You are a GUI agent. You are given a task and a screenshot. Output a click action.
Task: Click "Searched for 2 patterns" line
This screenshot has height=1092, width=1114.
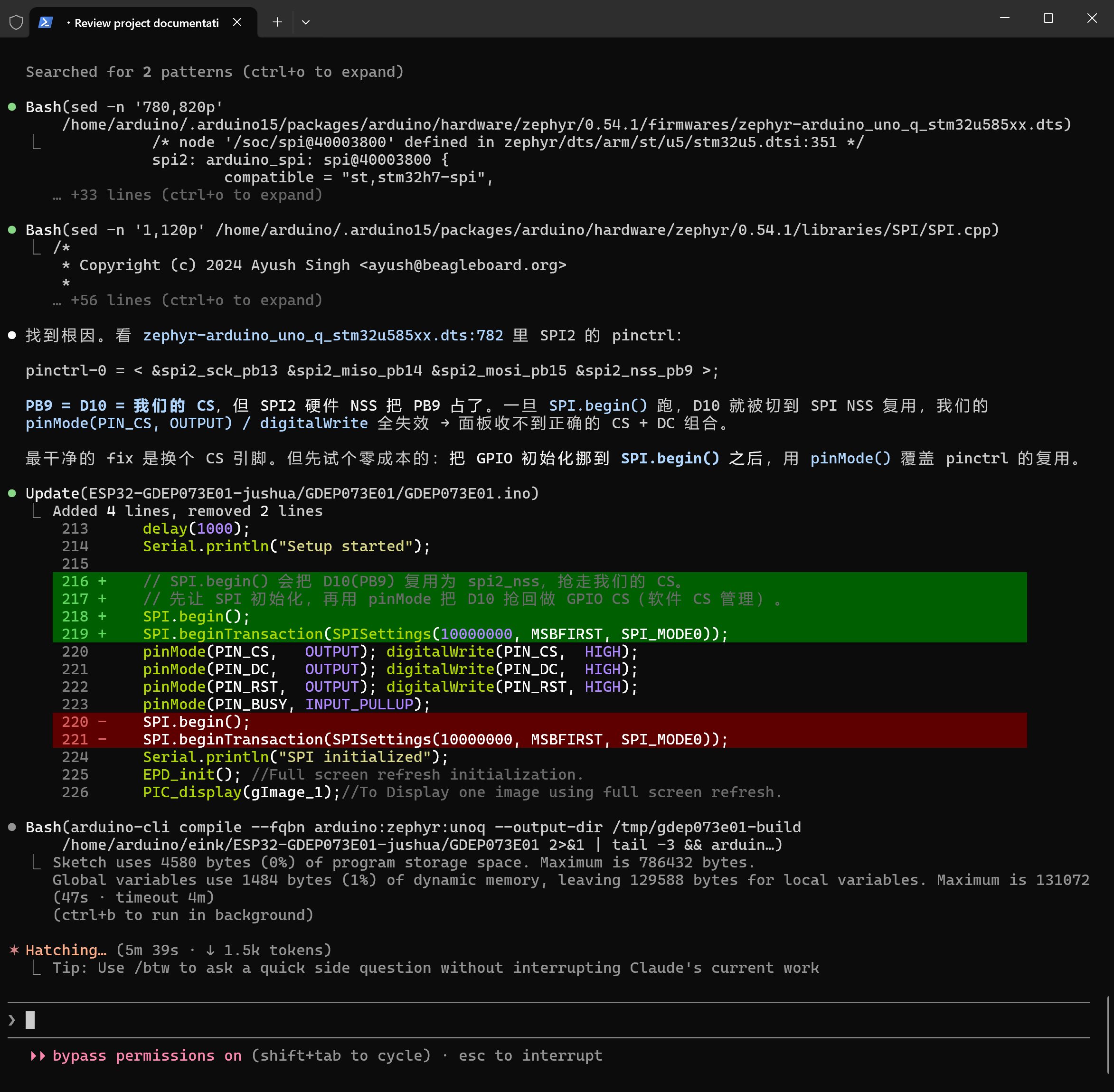215,72
